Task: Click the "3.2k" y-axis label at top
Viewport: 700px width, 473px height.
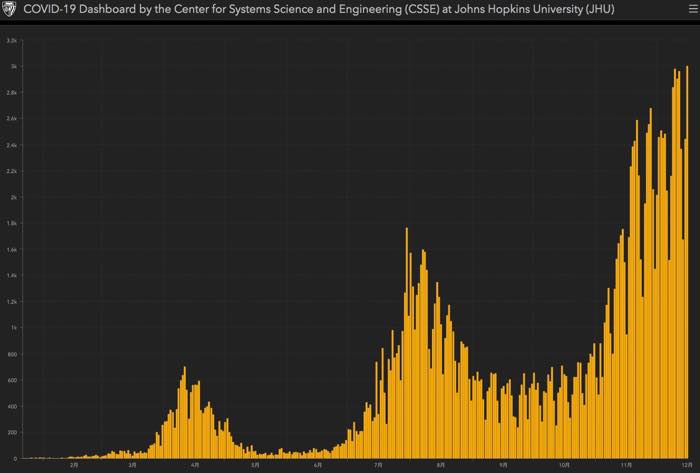Action: [x=12, y=41]
